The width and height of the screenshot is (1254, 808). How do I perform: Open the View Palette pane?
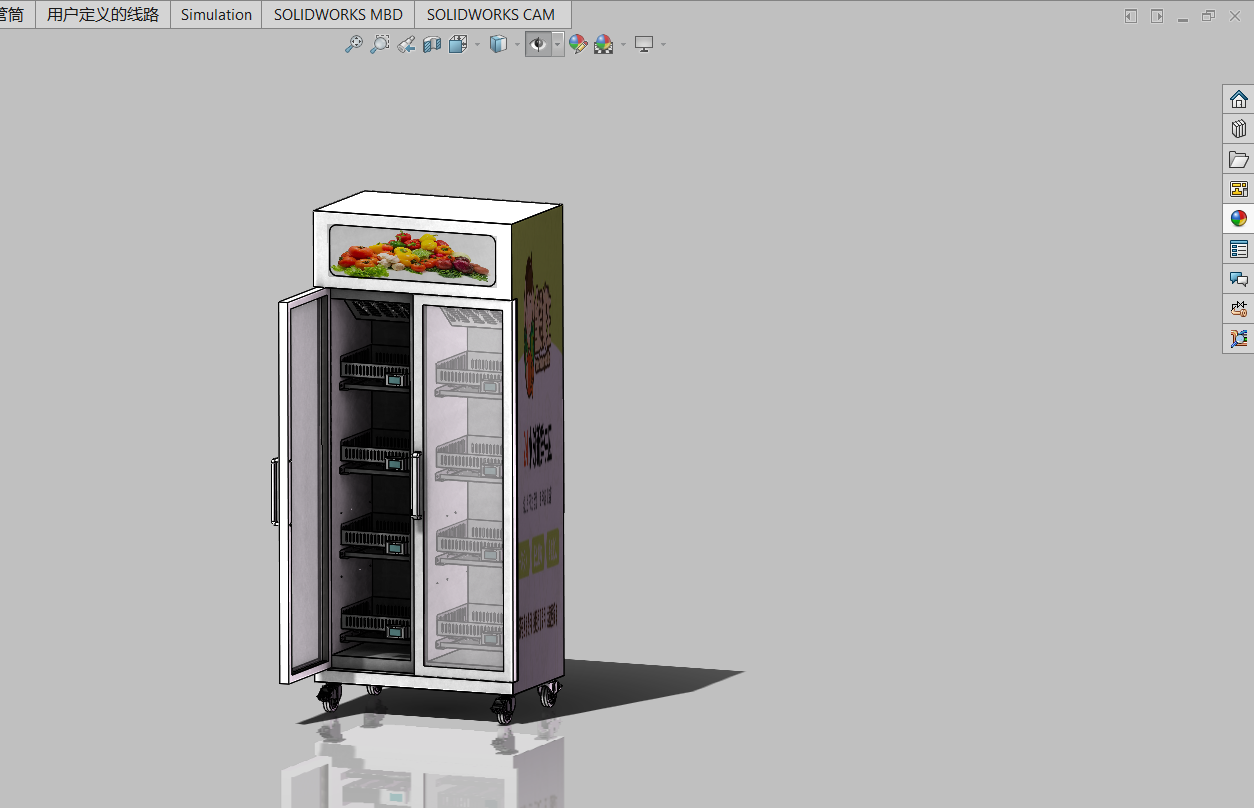1239,189
